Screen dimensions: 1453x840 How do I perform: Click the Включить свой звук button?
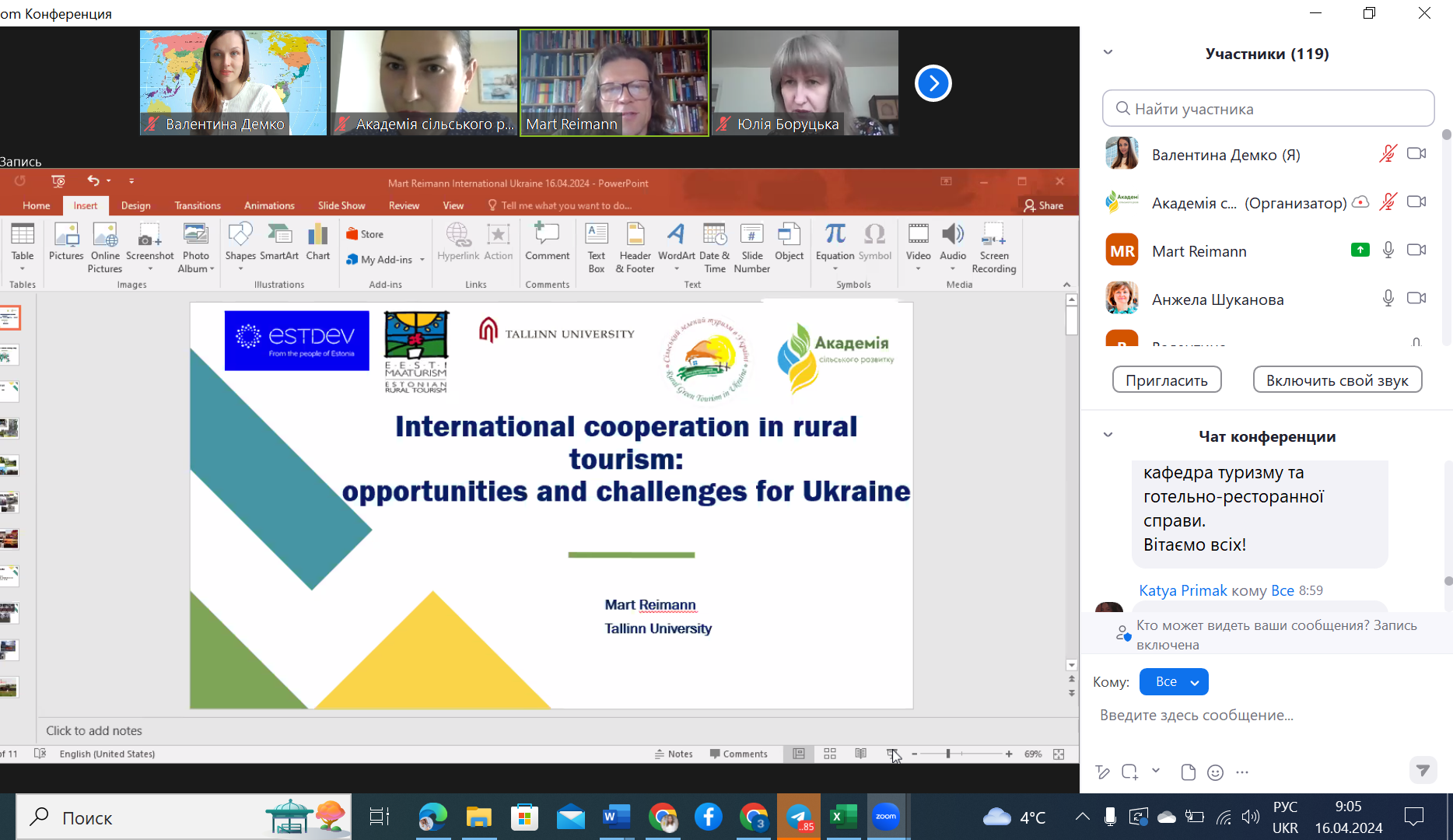(1337, 380)
